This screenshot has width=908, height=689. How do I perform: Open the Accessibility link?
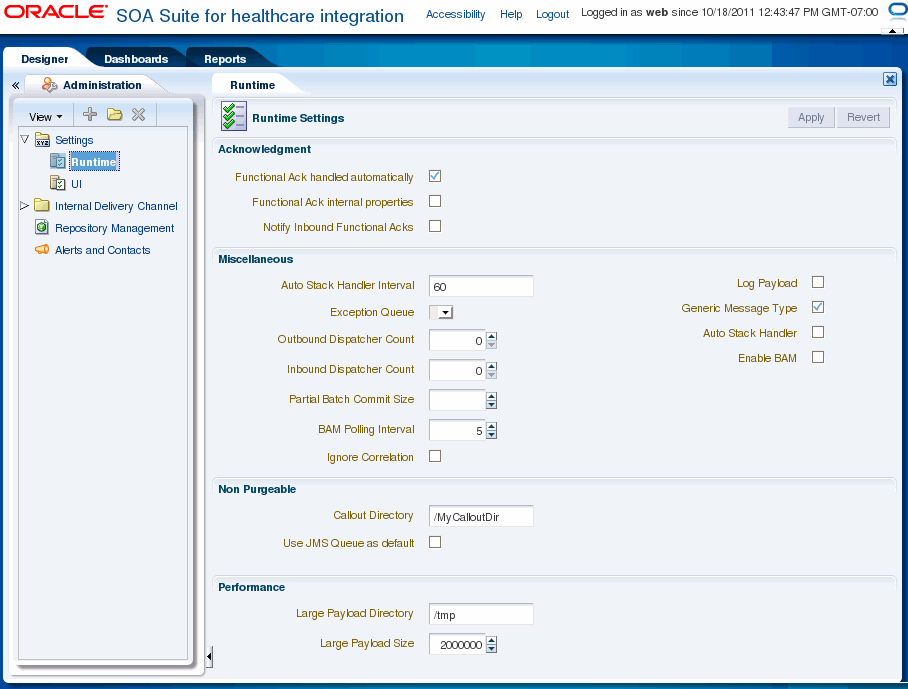[455, 14]
